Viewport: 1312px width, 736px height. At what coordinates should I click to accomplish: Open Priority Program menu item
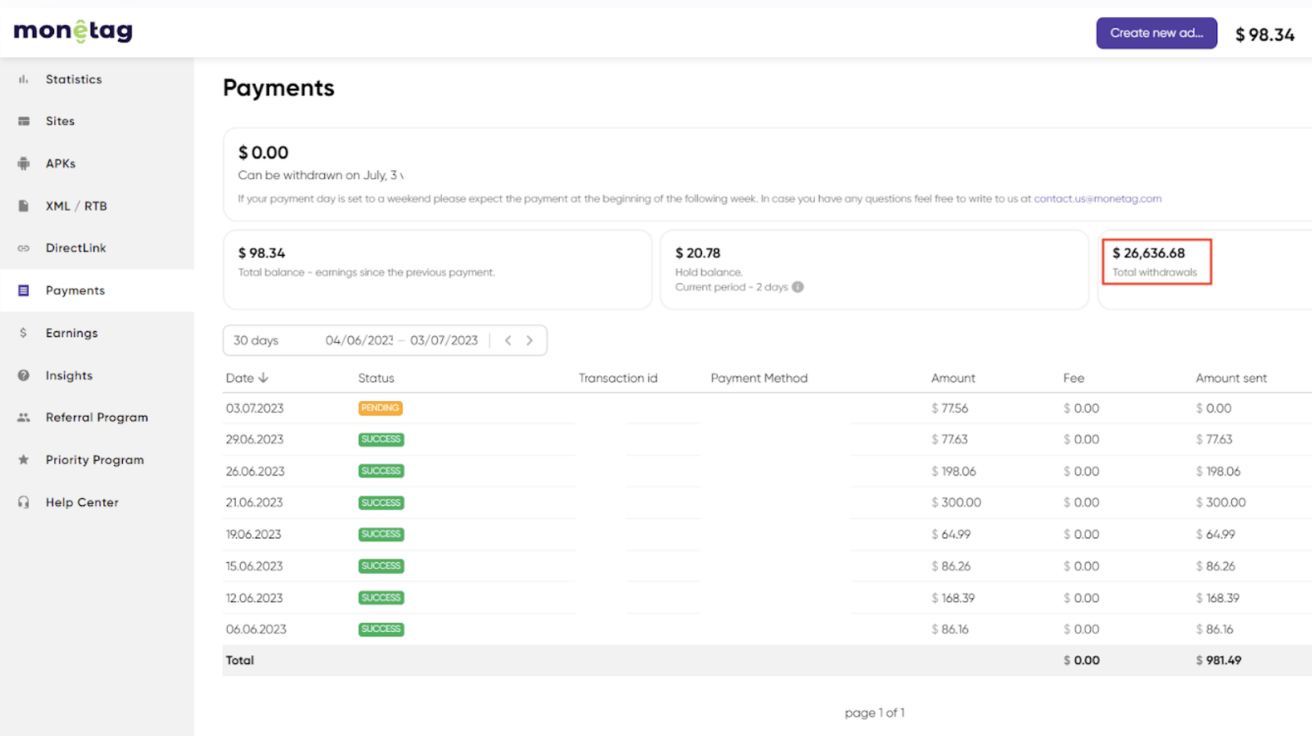click(x=94, y=460)
